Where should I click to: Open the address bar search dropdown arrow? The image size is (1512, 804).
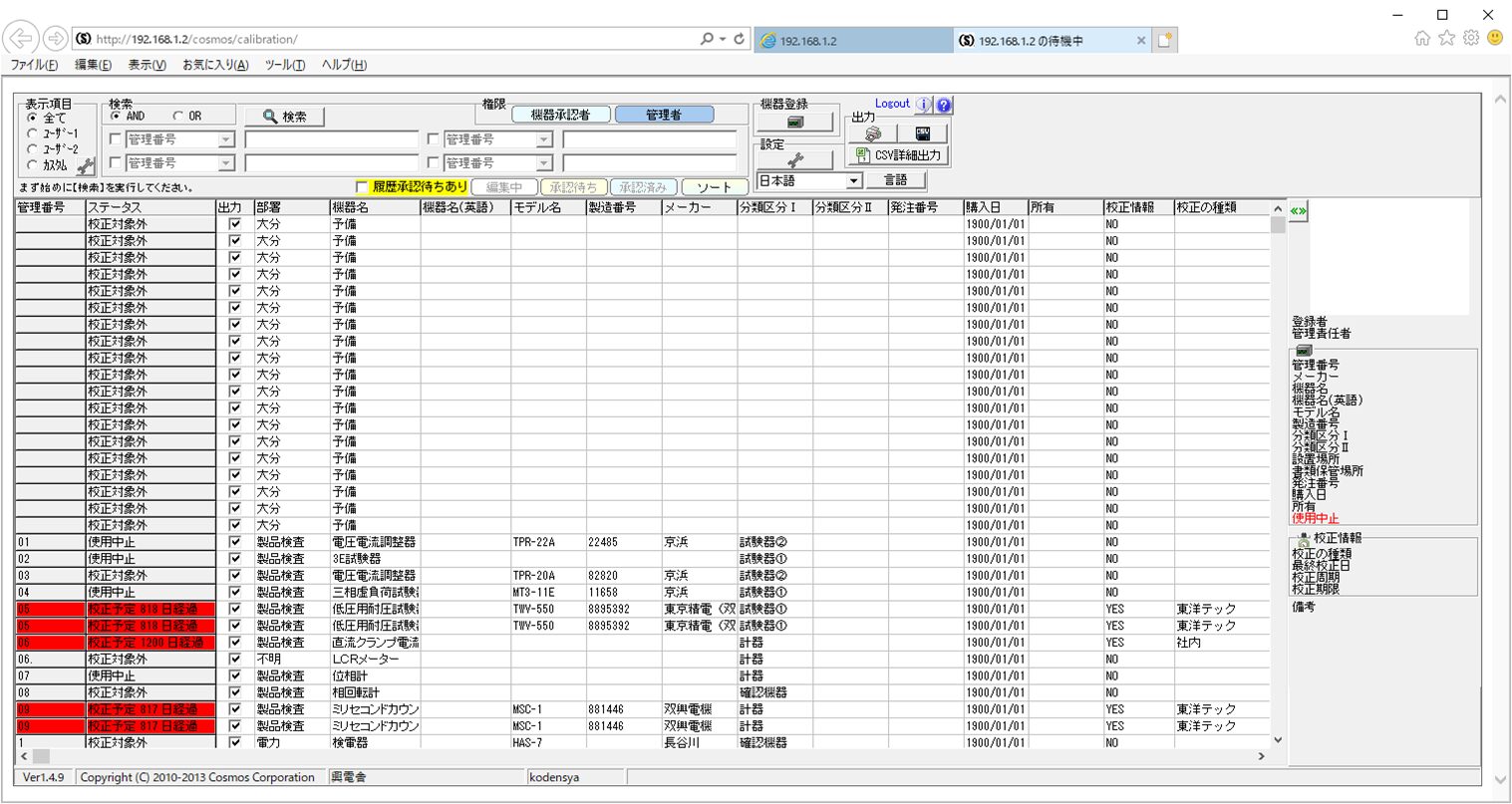pyautogui.click(x=723, y=39)
